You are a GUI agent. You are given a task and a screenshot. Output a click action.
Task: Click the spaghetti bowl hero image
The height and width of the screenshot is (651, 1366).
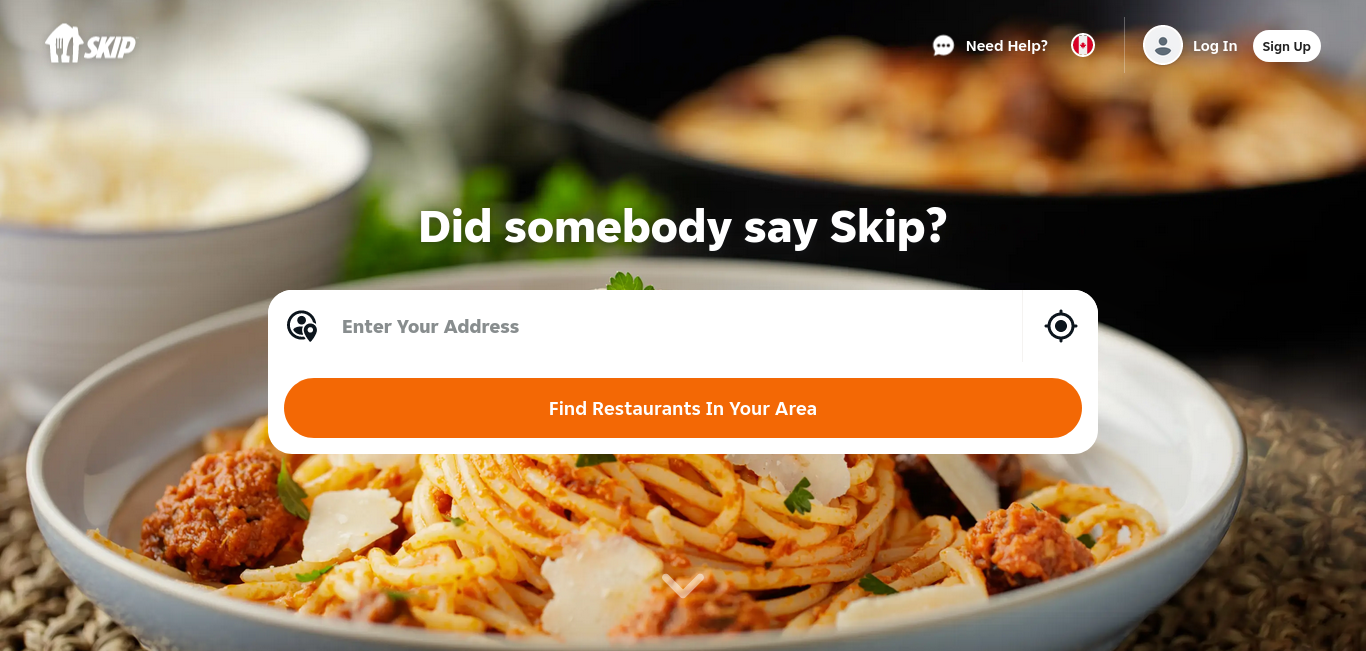(x=640, y=540)
